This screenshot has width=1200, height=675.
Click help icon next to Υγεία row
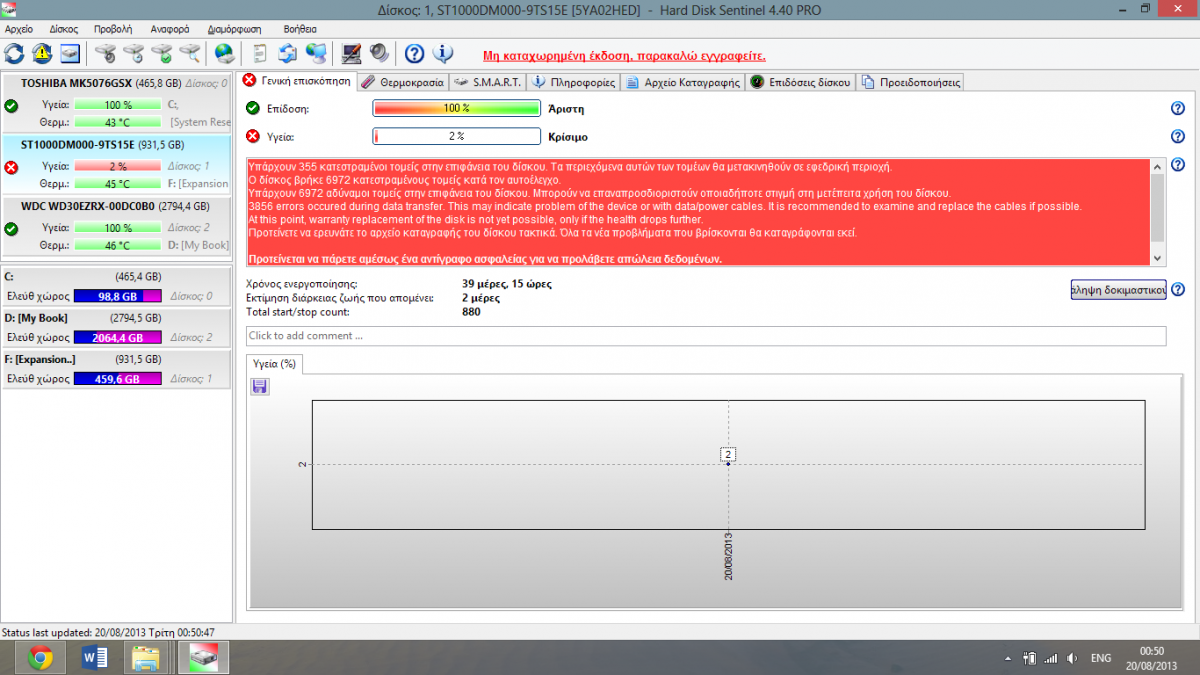tap(1177, 137)
